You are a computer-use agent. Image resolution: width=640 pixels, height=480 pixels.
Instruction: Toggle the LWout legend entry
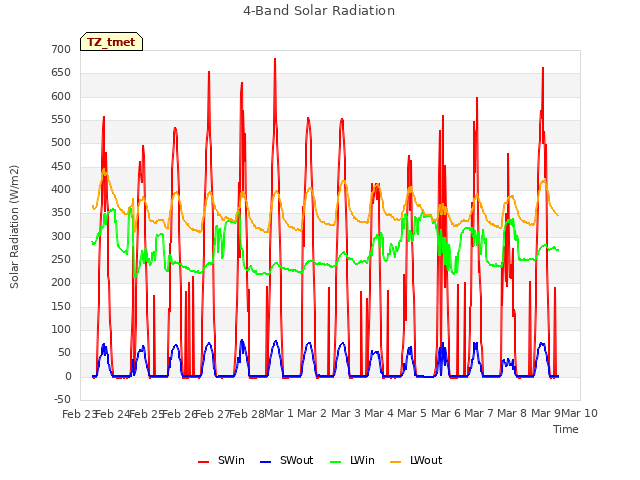pyautogui.click(x=416, y=460)
